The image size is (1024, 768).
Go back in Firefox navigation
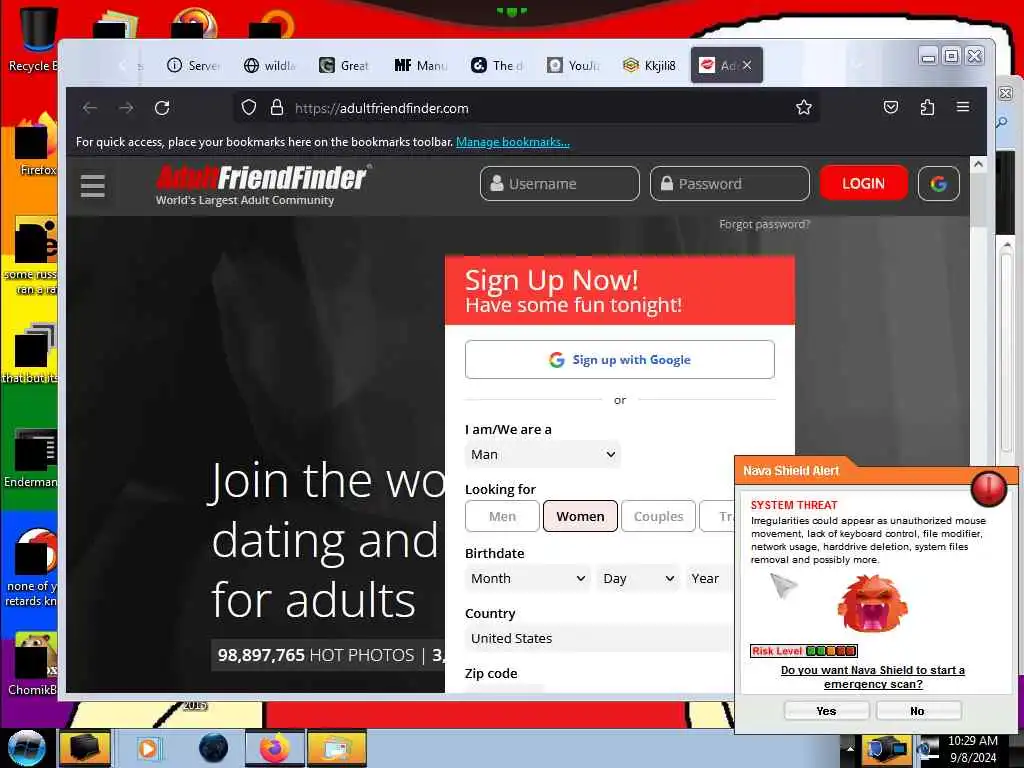[90, 108]
